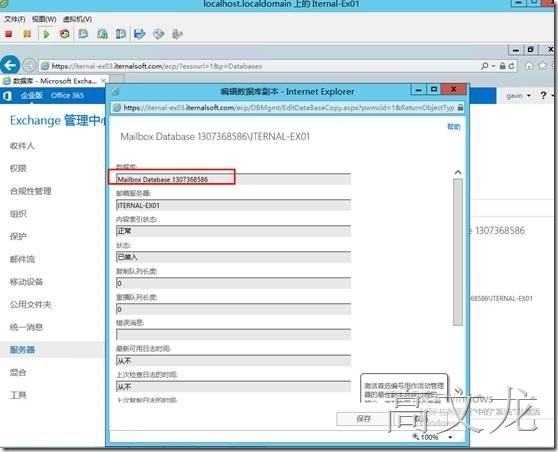The height and width of the screenshot is (452, 558).
Task: Click the favorites star icon
Action: 542,66
